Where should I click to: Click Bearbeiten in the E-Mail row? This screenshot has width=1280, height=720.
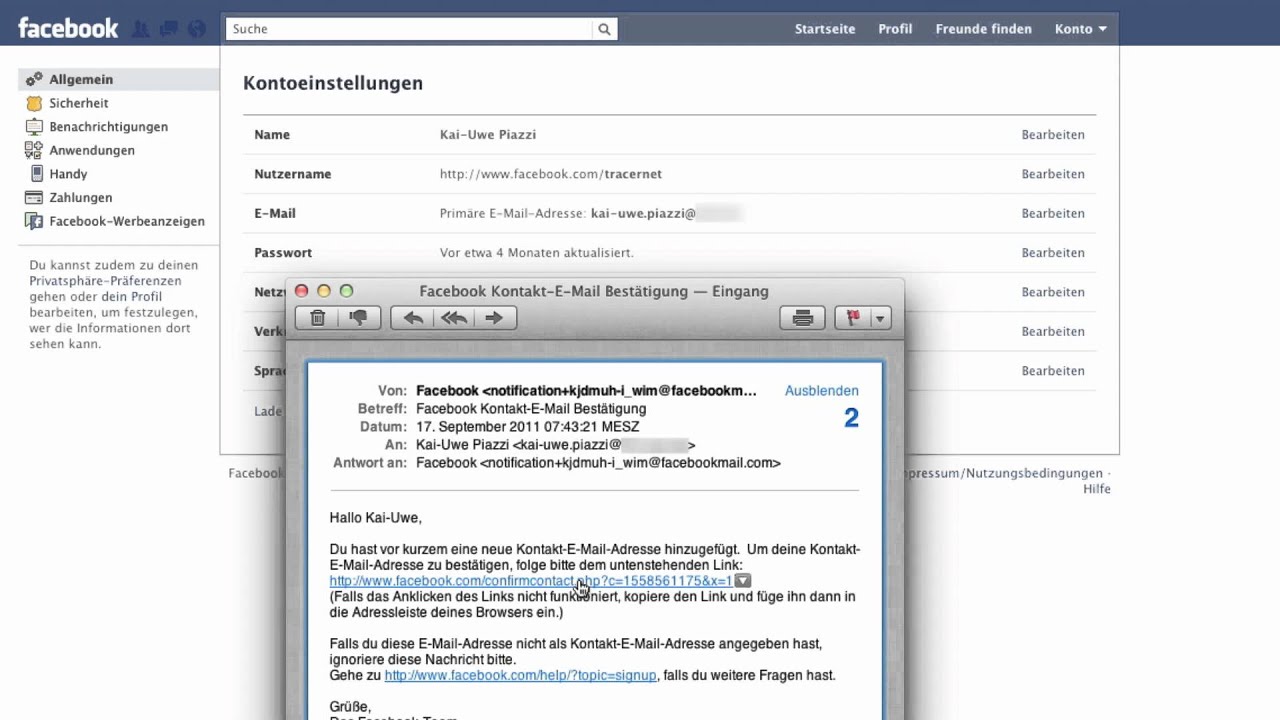click(1053, 213)
